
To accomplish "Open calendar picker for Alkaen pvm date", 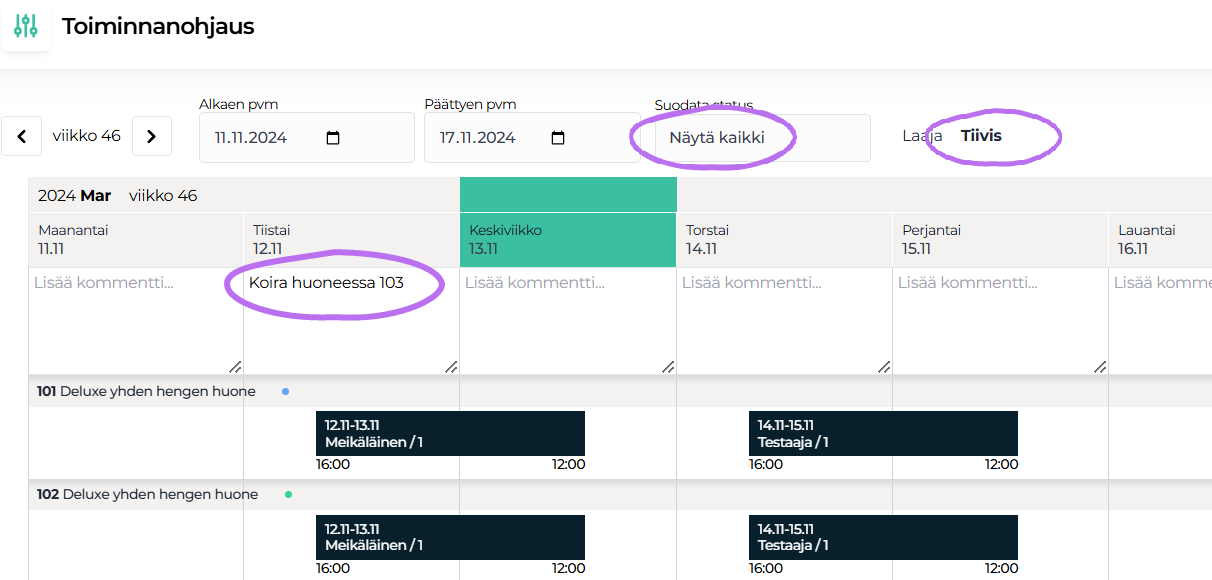I will 333,138.
